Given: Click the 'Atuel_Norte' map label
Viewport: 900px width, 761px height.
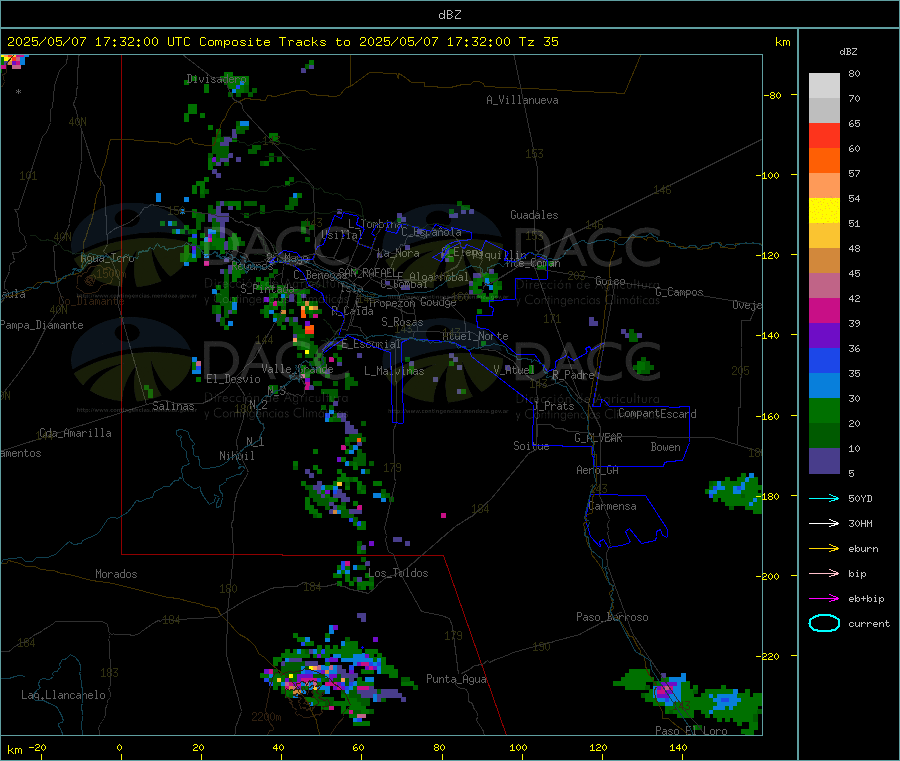Looking at the screenshot, I should click(x=475, y=336).
